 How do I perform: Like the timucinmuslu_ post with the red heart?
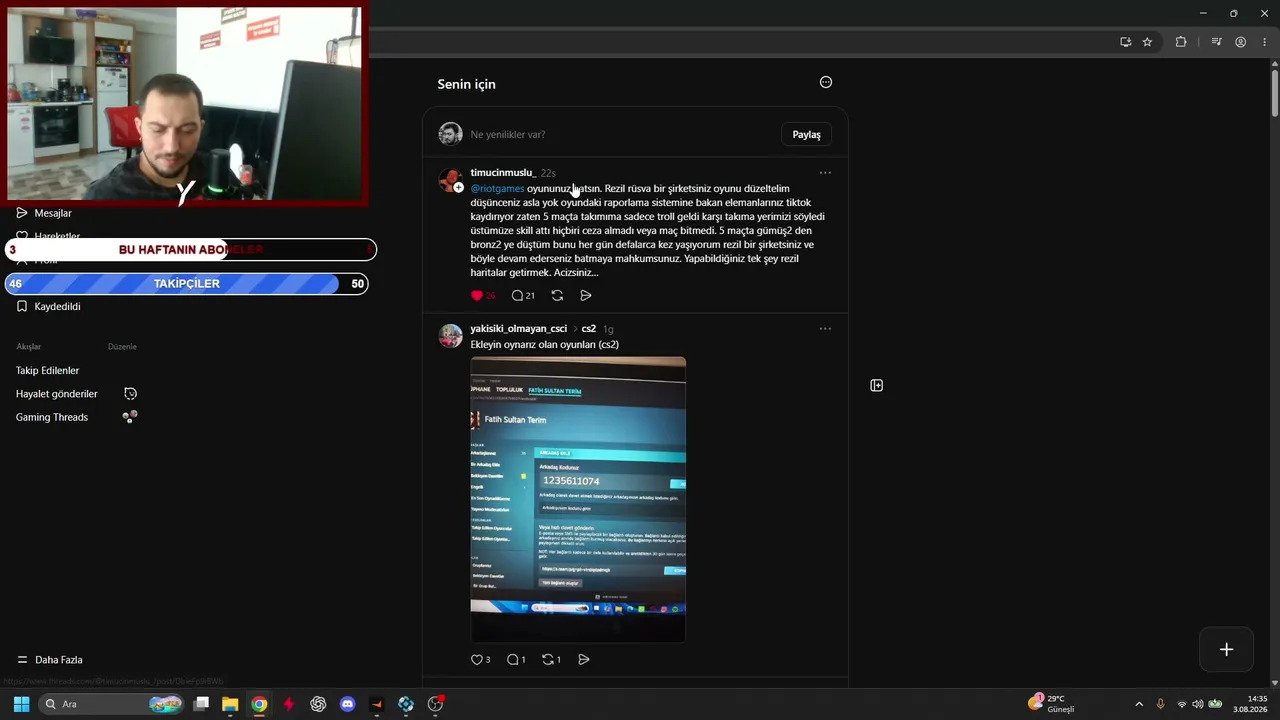click(477, 296)
